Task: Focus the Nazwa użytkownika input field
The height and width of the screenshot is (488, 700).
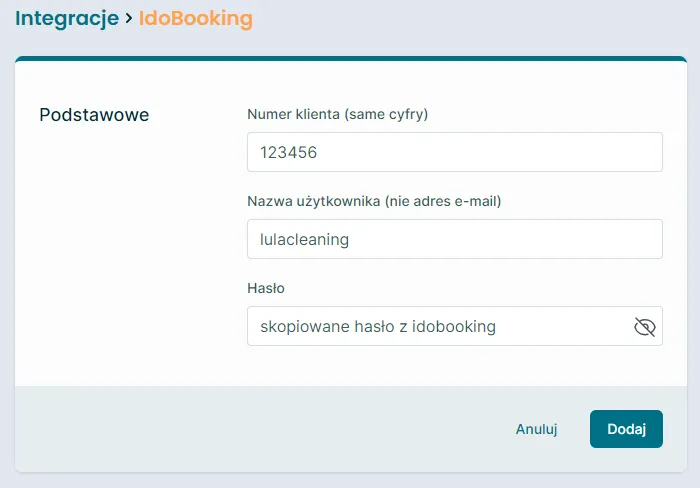Action: [x=454, y=239]
